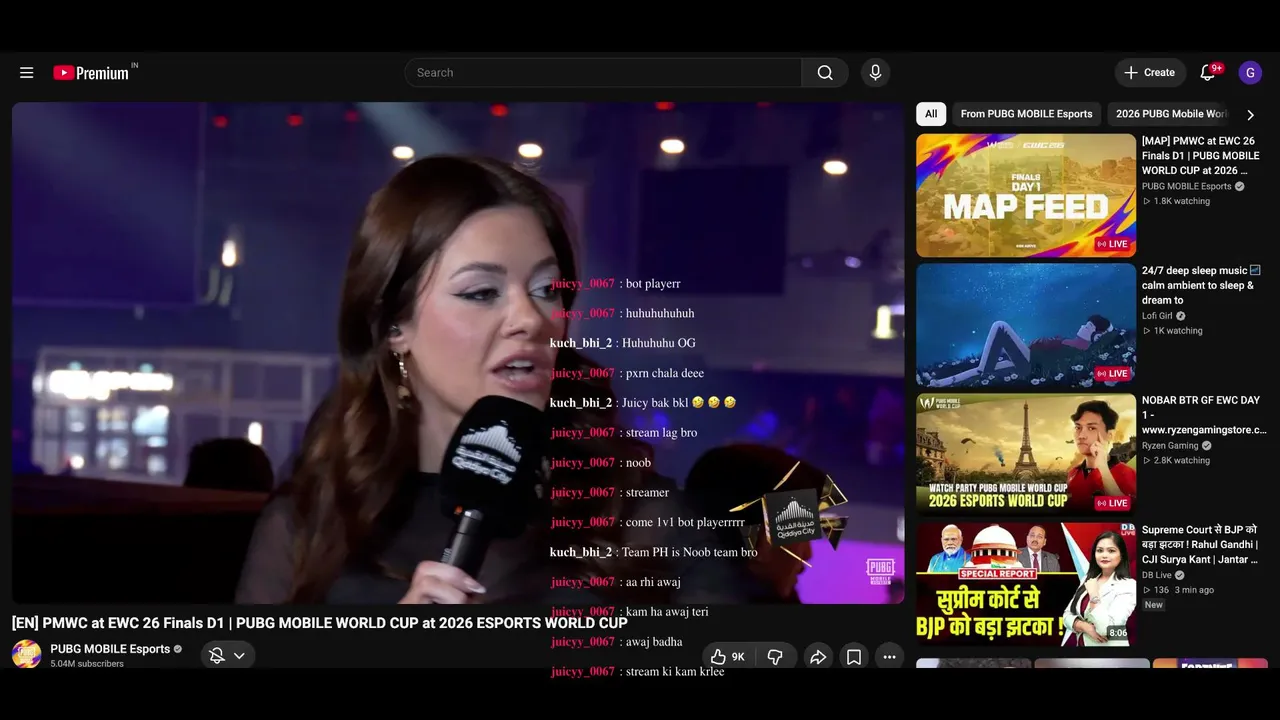Dislike this video
The height and width of the screenshot is (720, 1280).
pos(775,657)
